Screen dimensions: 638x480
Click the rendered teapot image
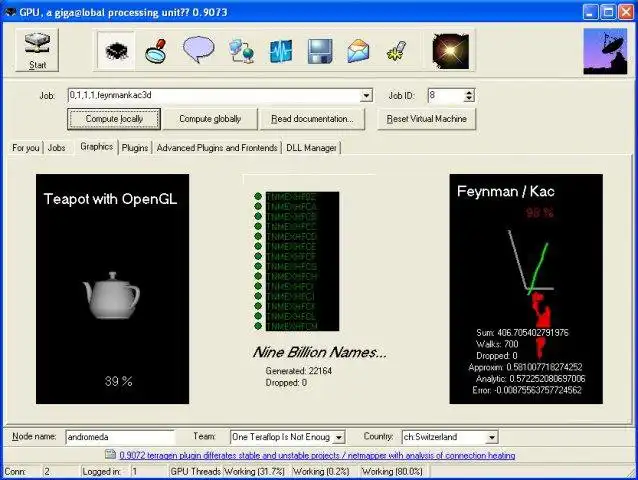111,295
